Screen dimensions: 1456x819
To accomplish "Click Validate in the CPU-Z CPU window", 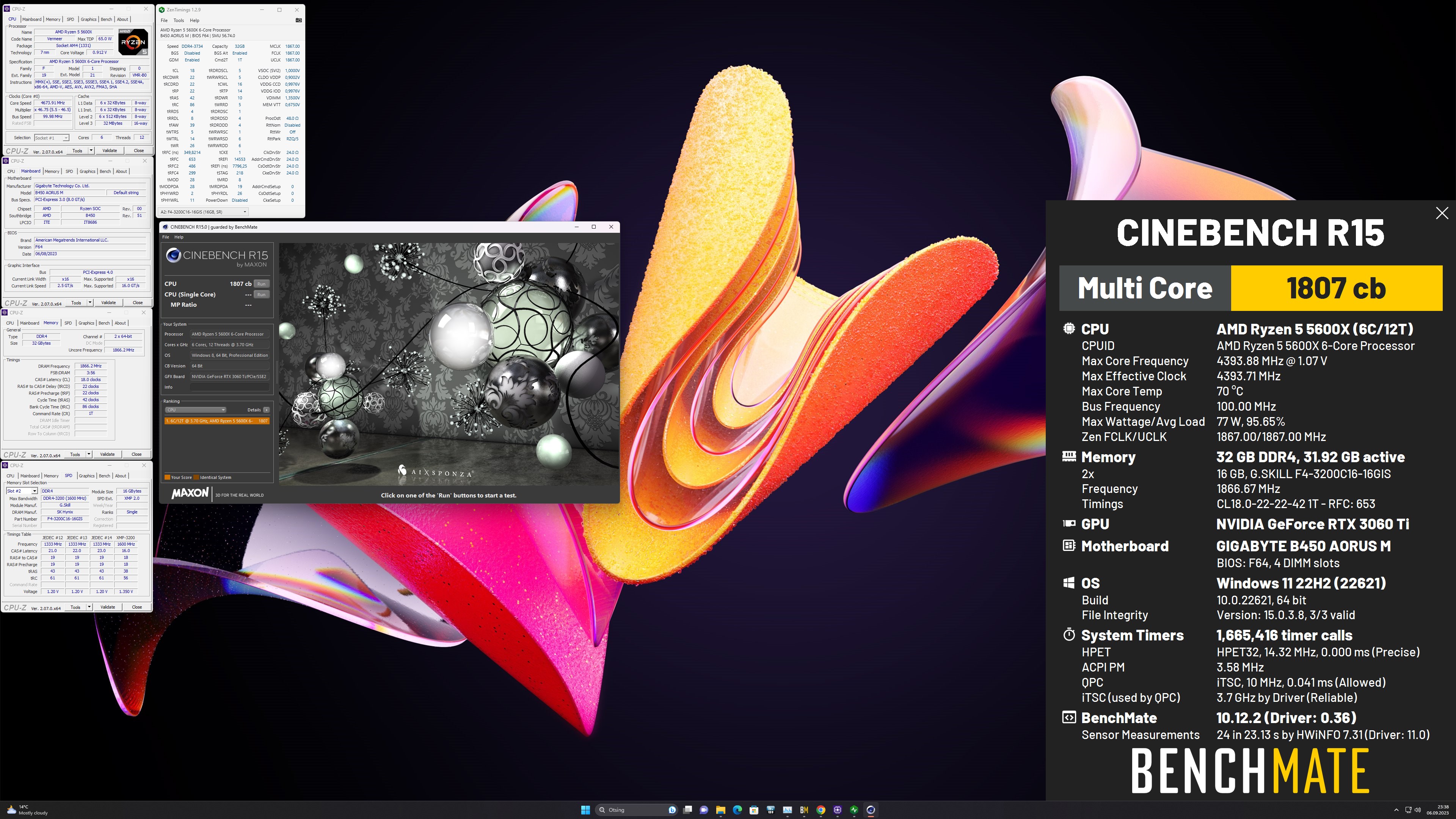I will 110,151.
